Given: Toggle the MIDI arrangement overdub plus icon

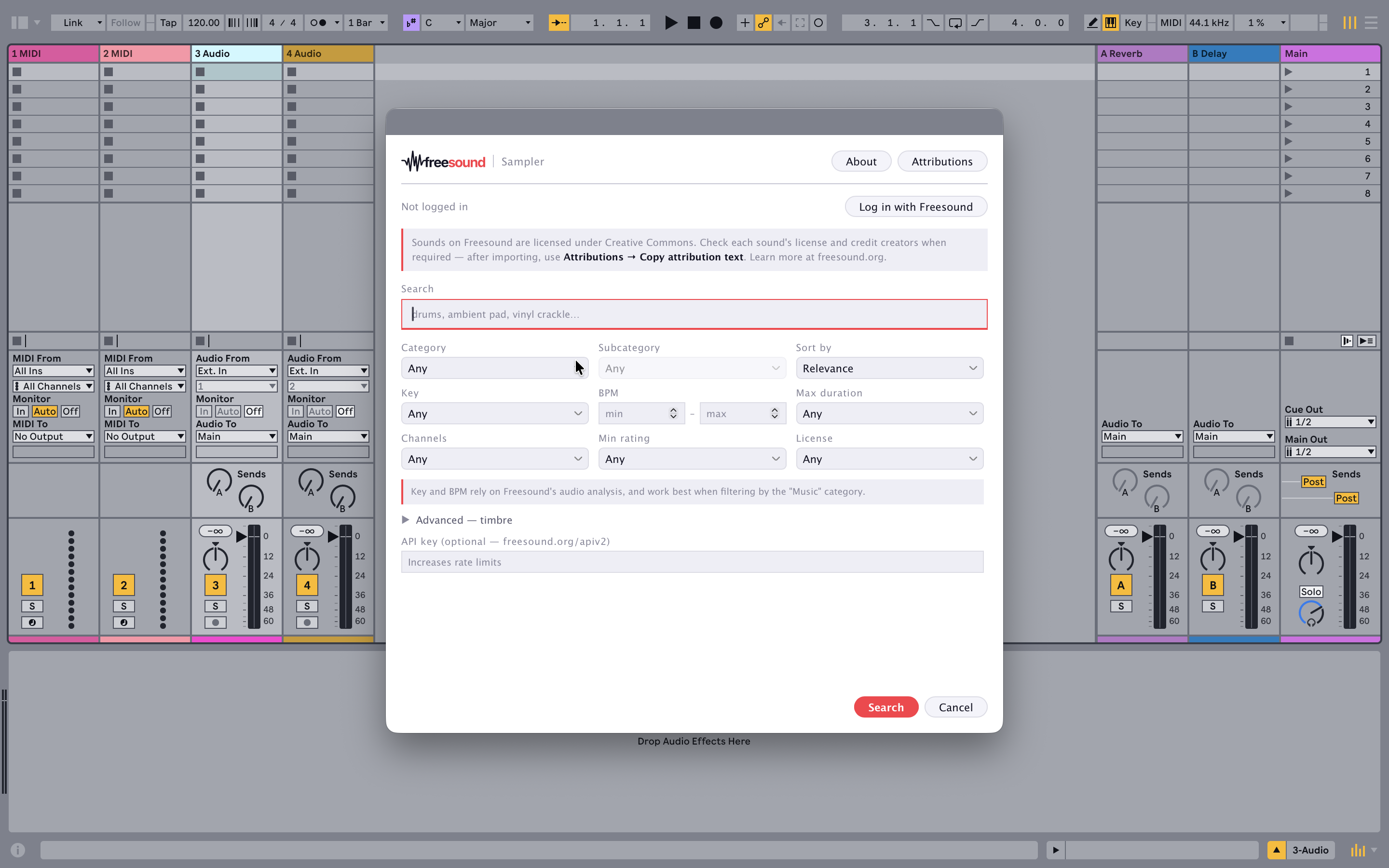Looking at the screenshot, I should (745, 23).
